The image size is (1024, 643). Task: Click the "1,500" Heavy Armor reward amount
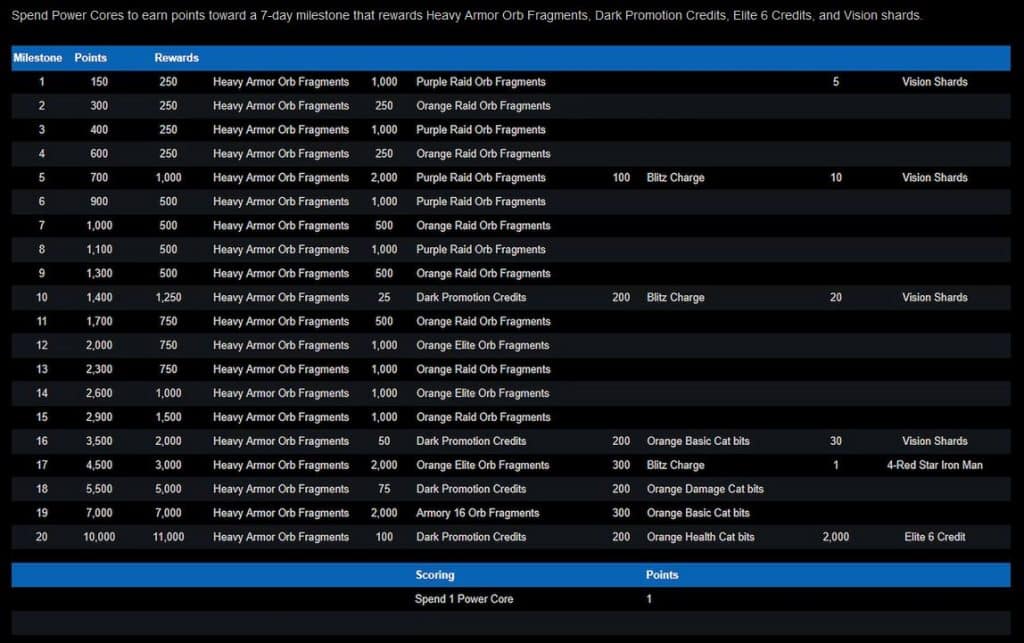(x=168, y=417)
